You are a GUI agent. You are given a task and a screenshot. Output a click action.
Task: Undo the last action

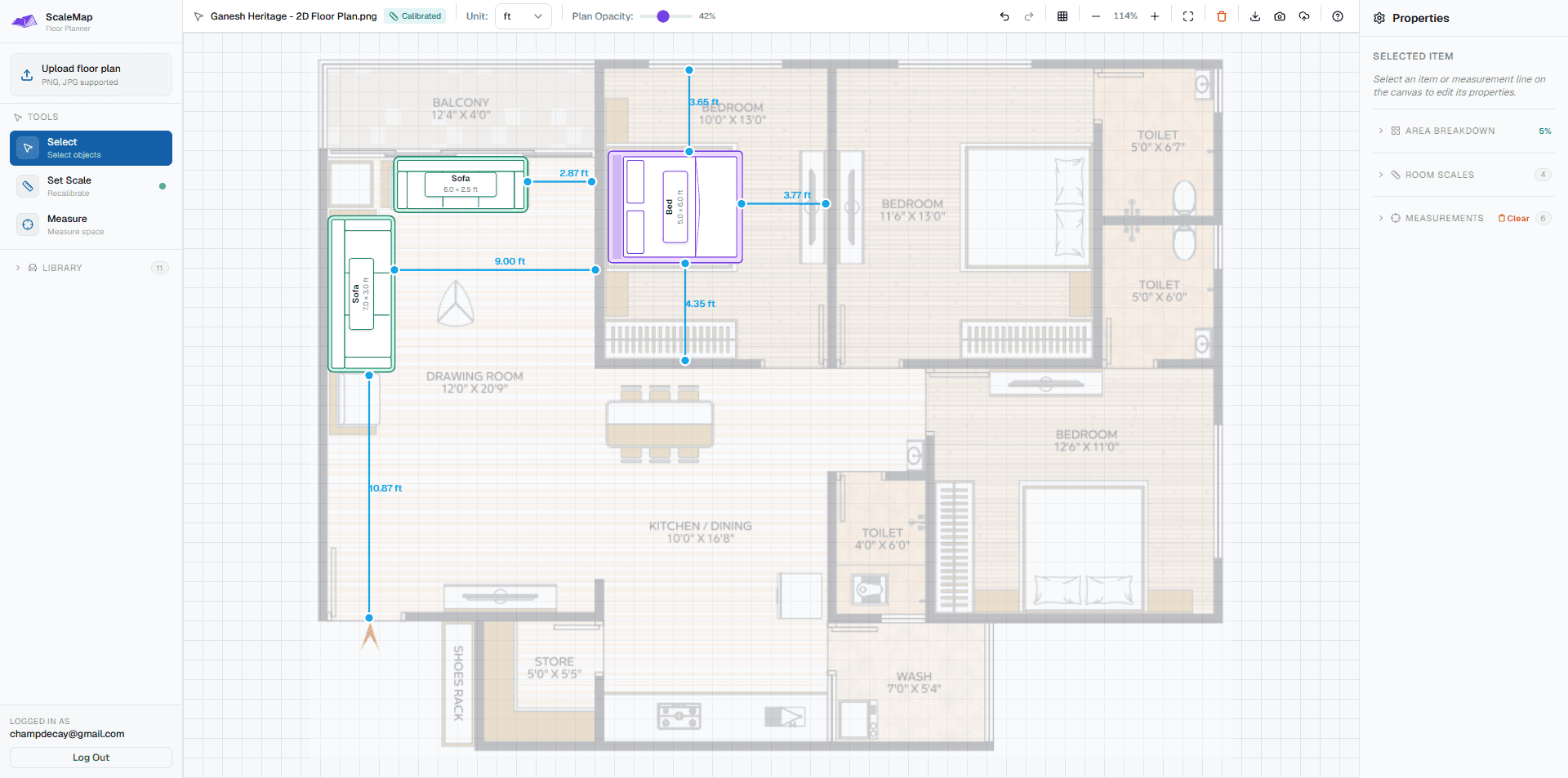(x=1004, y=16)
